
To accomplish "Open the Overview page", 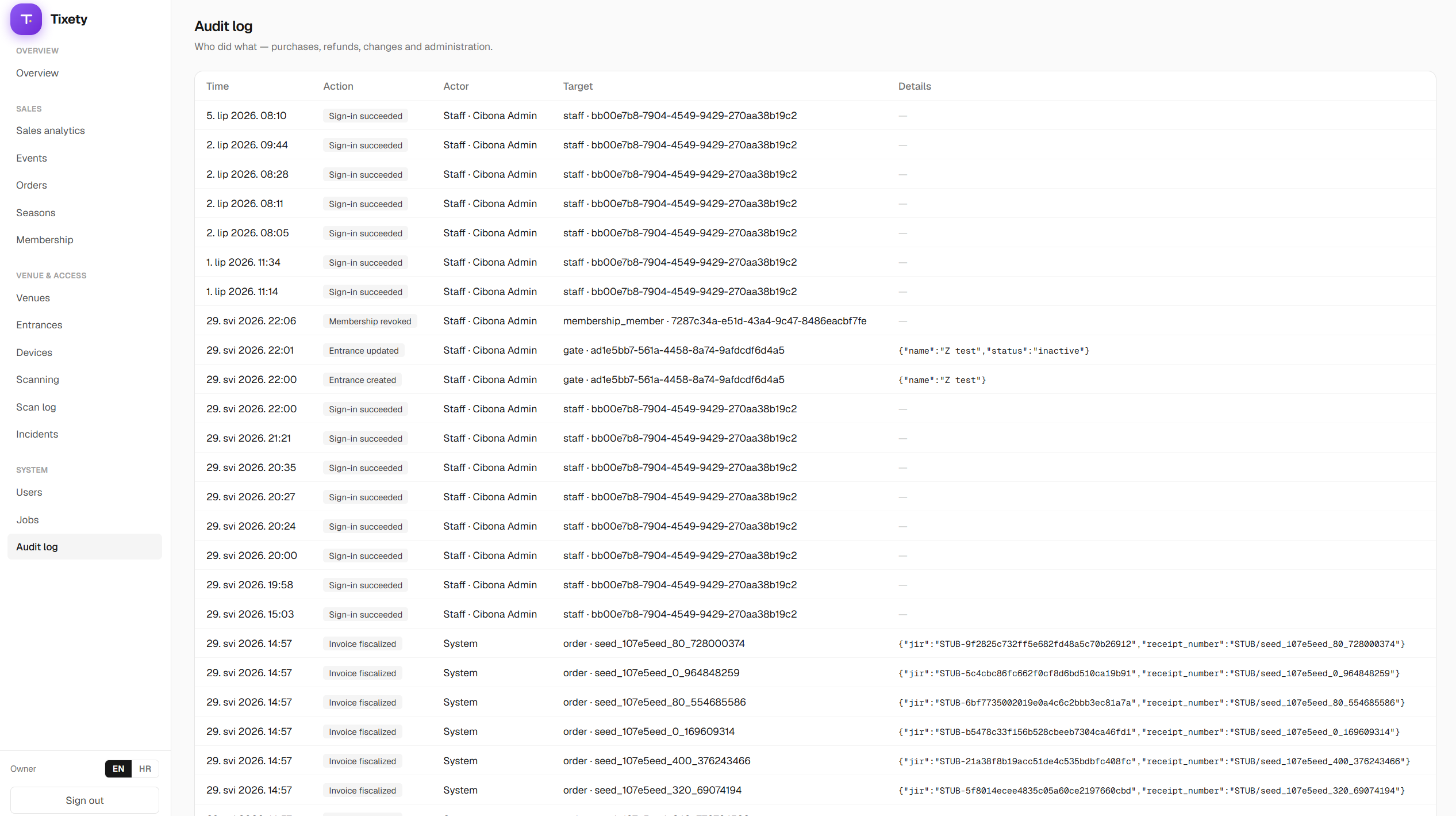I will pos(37,73).
